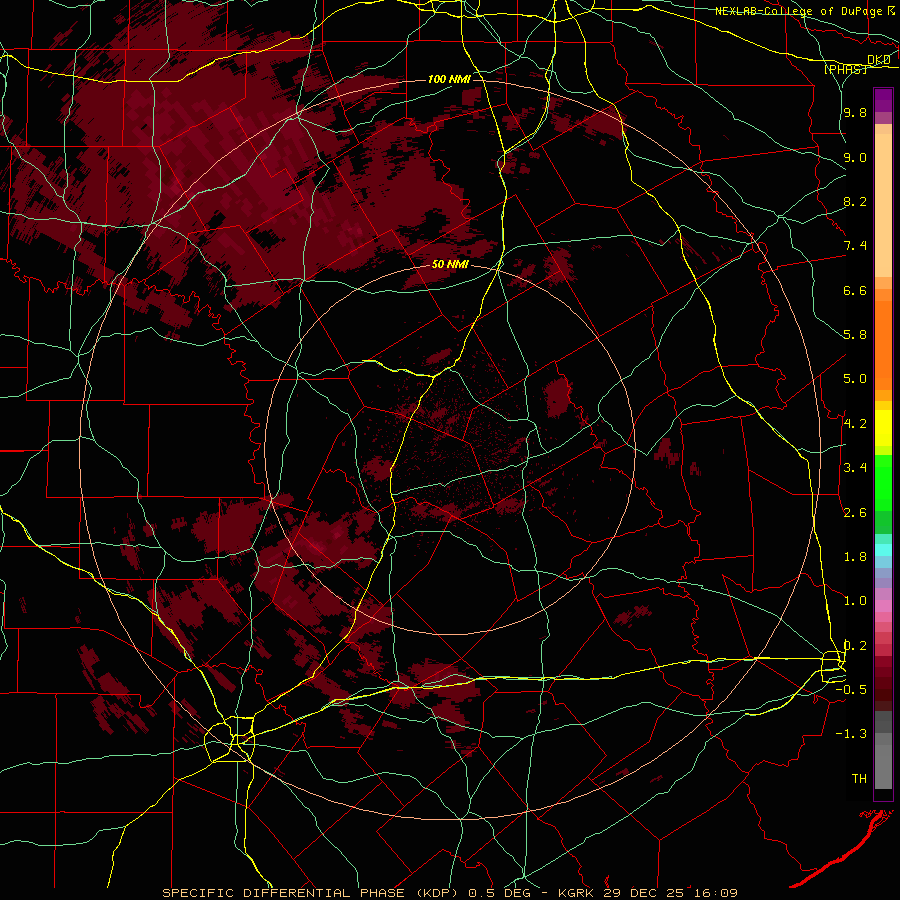Pick the pink color bar segment near 1.0
The width and height of the screenshot is (900, 900).
pyautogui.click(x=883, y=606)
